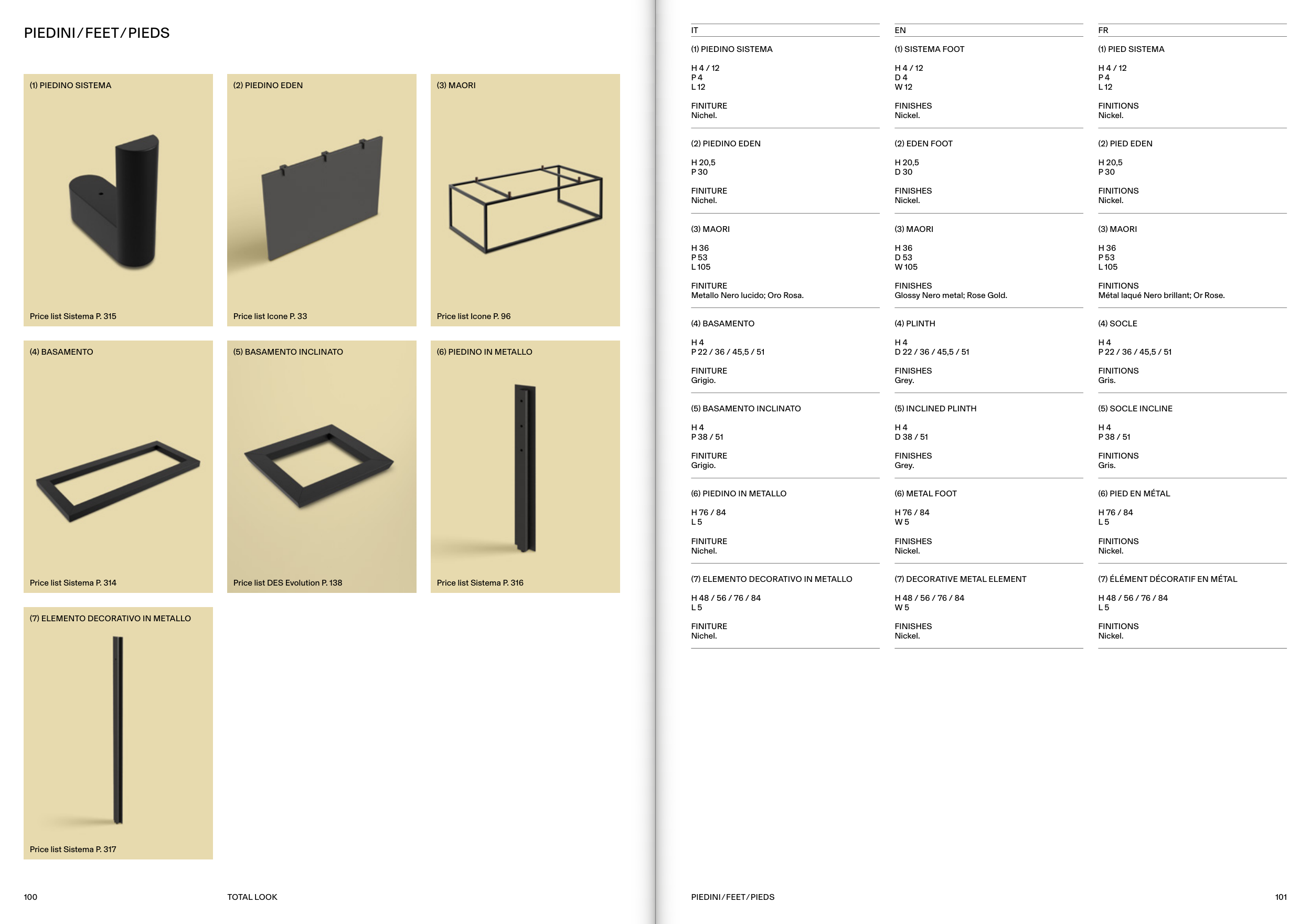Click 'Price list Icone P. 96' caption
1311x924 pixels.
[x=473, y=316]
